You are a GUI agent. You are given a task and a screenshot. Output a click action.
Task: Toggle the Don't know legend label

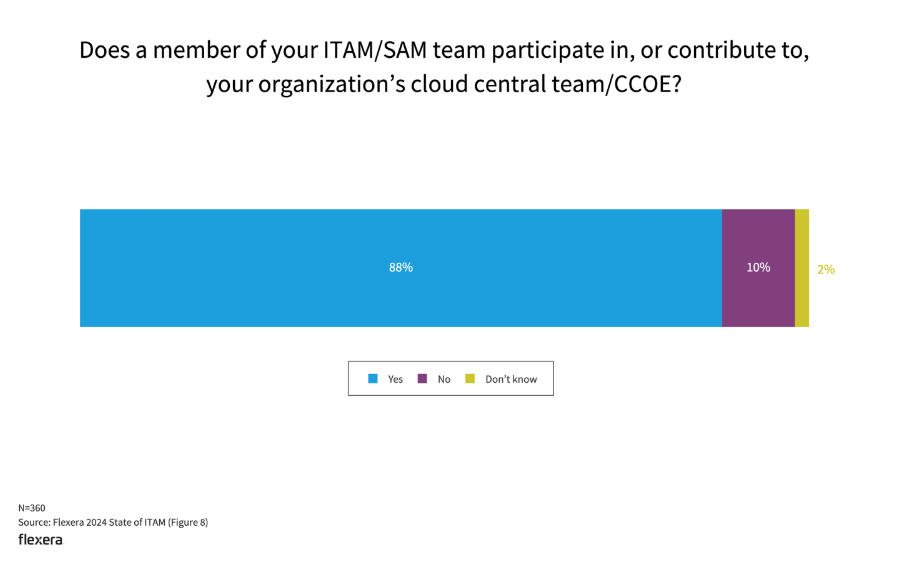[511, 380]
